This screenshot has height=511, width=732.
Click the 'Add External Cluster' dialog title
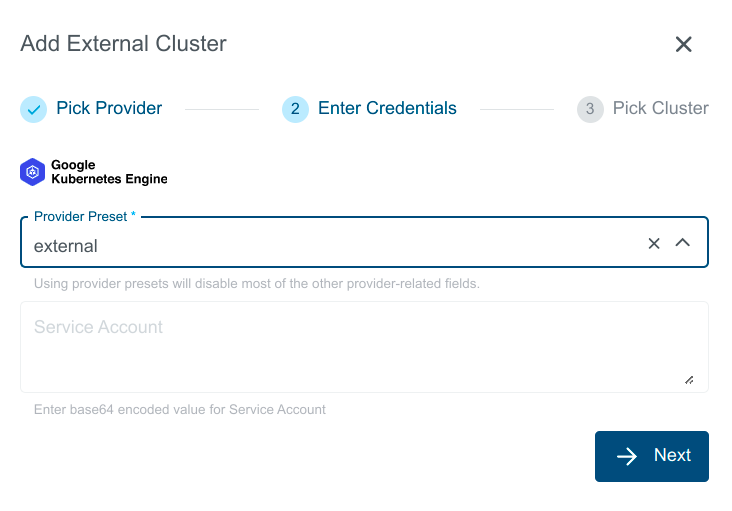coord(123,44)
